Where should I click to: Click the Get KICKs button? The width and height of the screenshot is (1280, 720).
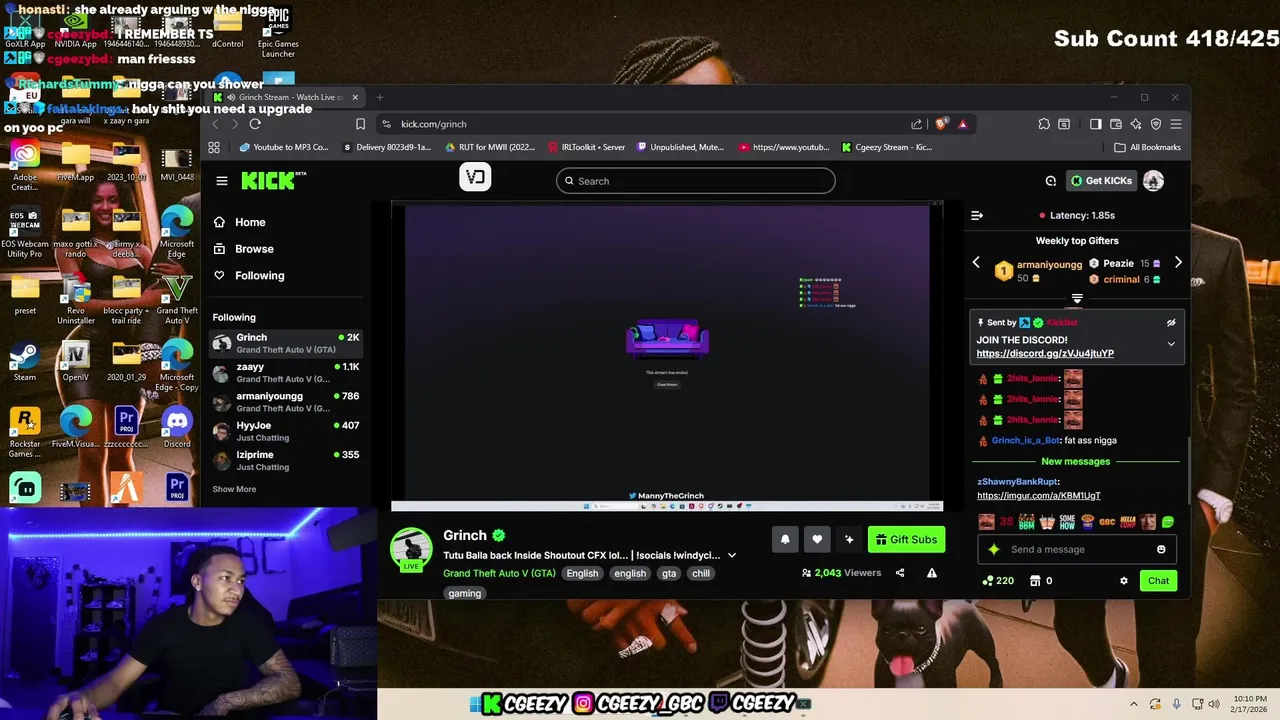[x=1101, y=181]
